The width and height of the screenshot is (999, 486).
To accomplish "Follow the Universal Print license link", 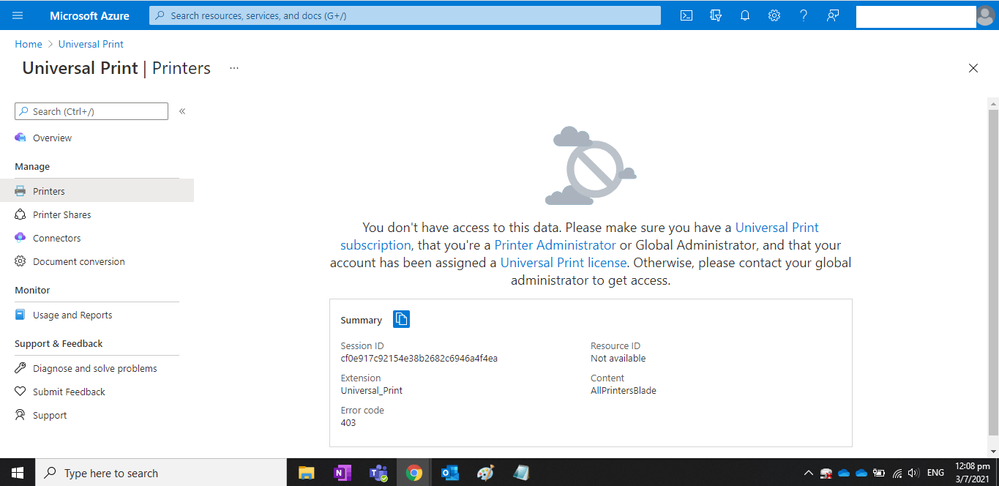I will coord(564,262).
